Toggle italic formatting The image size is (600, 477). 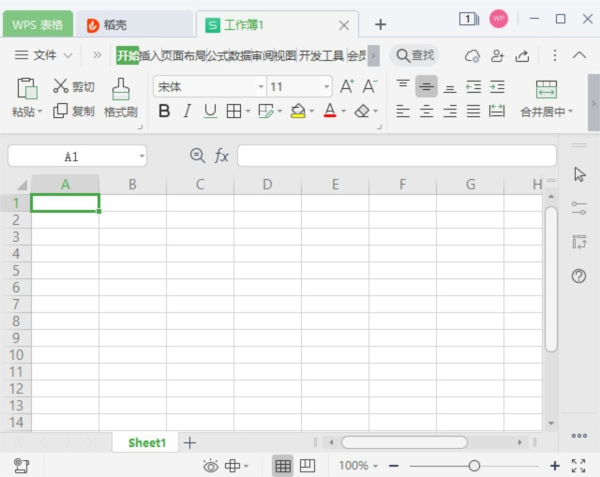pos(187,111)
